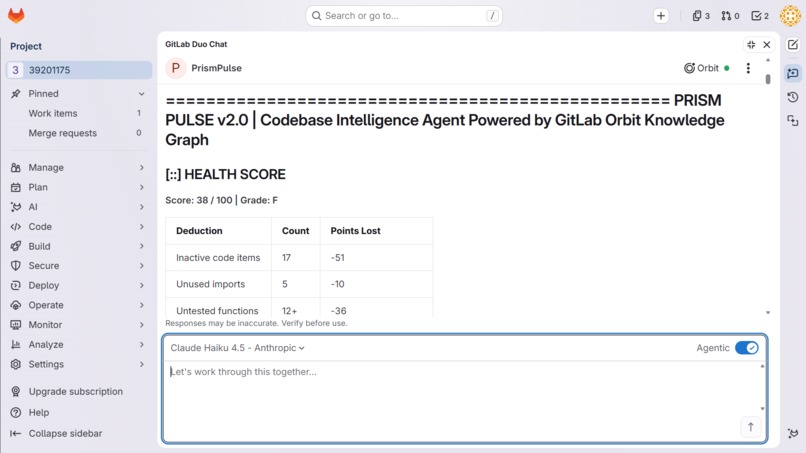Select the 'Inactive code items' table cell
Screen dimensions: 806x453
(x=218, y=258)
